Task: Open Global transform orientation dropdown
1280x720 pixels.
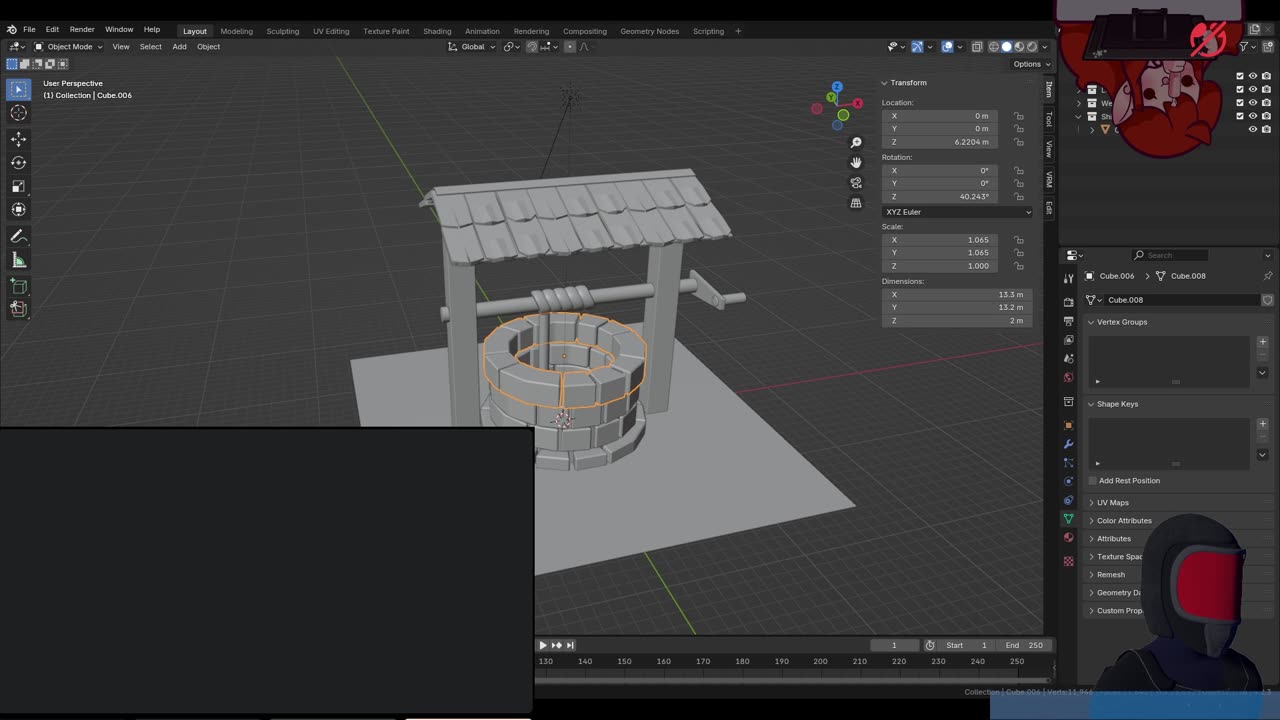Action: click(471, 46)
